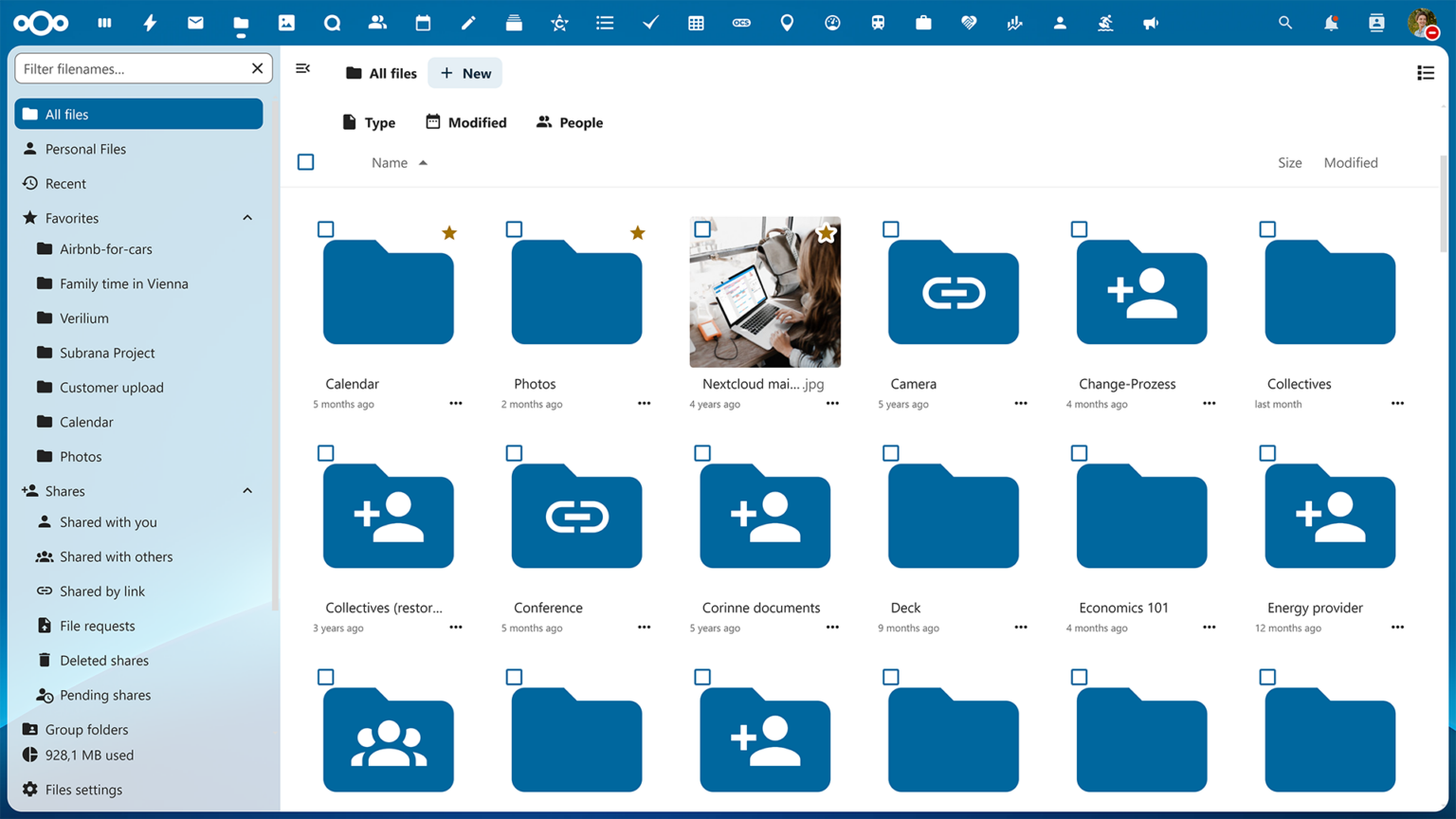Image resolution: width=1456 pixels, height=819 pixels.
Task: Open the notifications bell
Action: tap(1331, 22)
